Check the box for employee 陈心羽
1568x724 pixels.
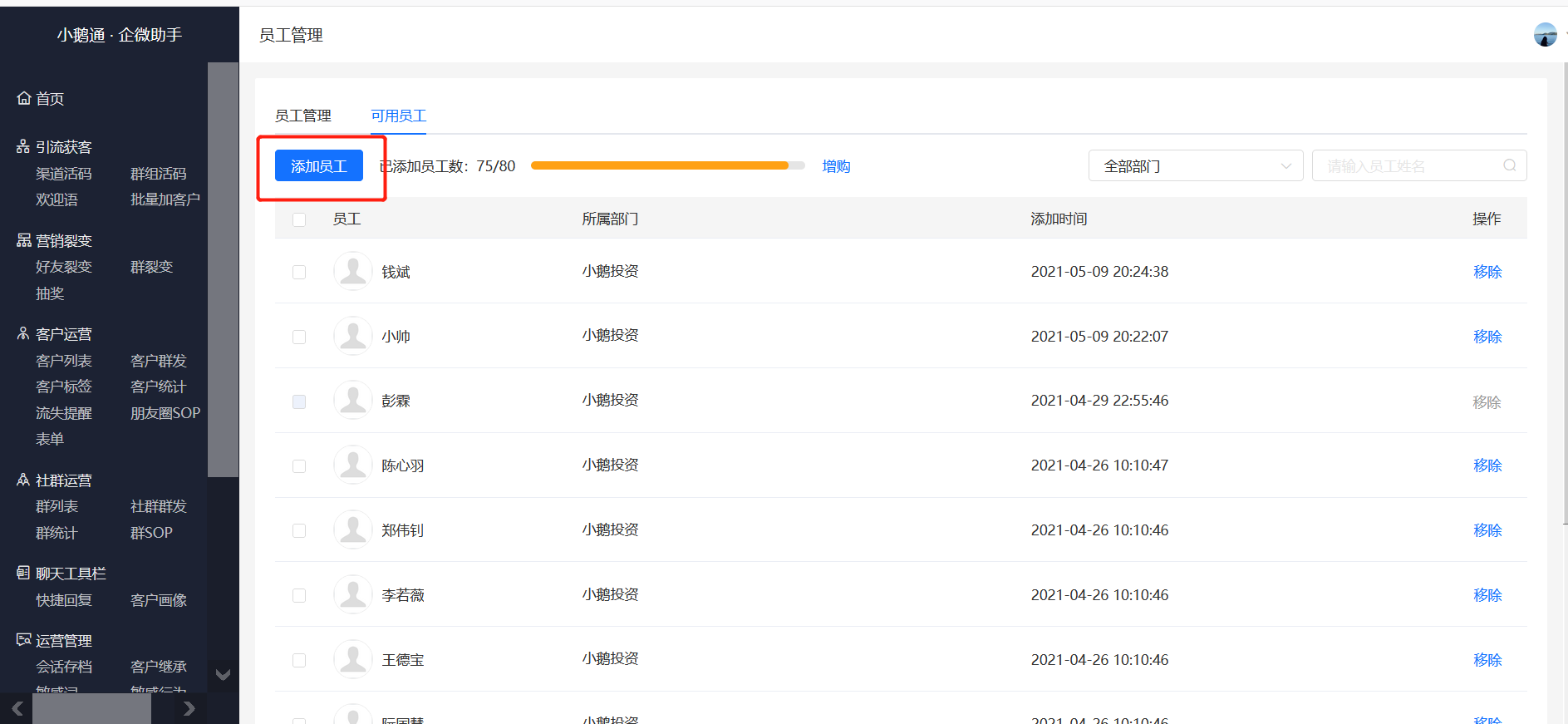[299, 466]
